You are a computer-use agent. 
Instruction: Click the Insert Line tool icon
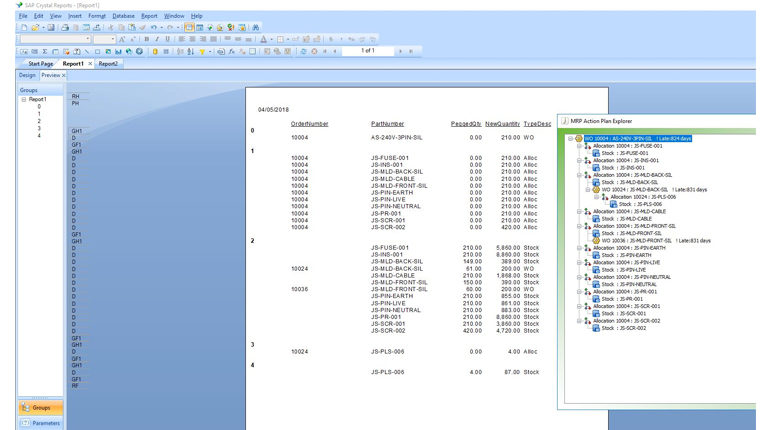click(x=87, y=51)
